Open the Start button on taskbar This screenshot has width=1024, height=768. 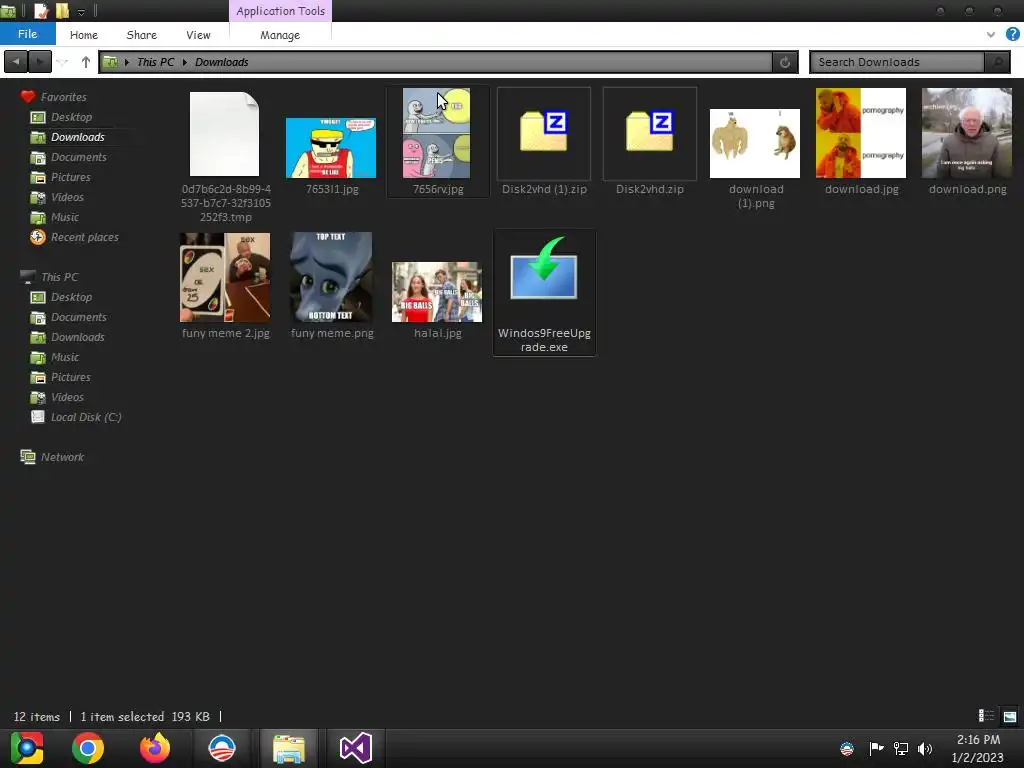(x=27, y=748)
